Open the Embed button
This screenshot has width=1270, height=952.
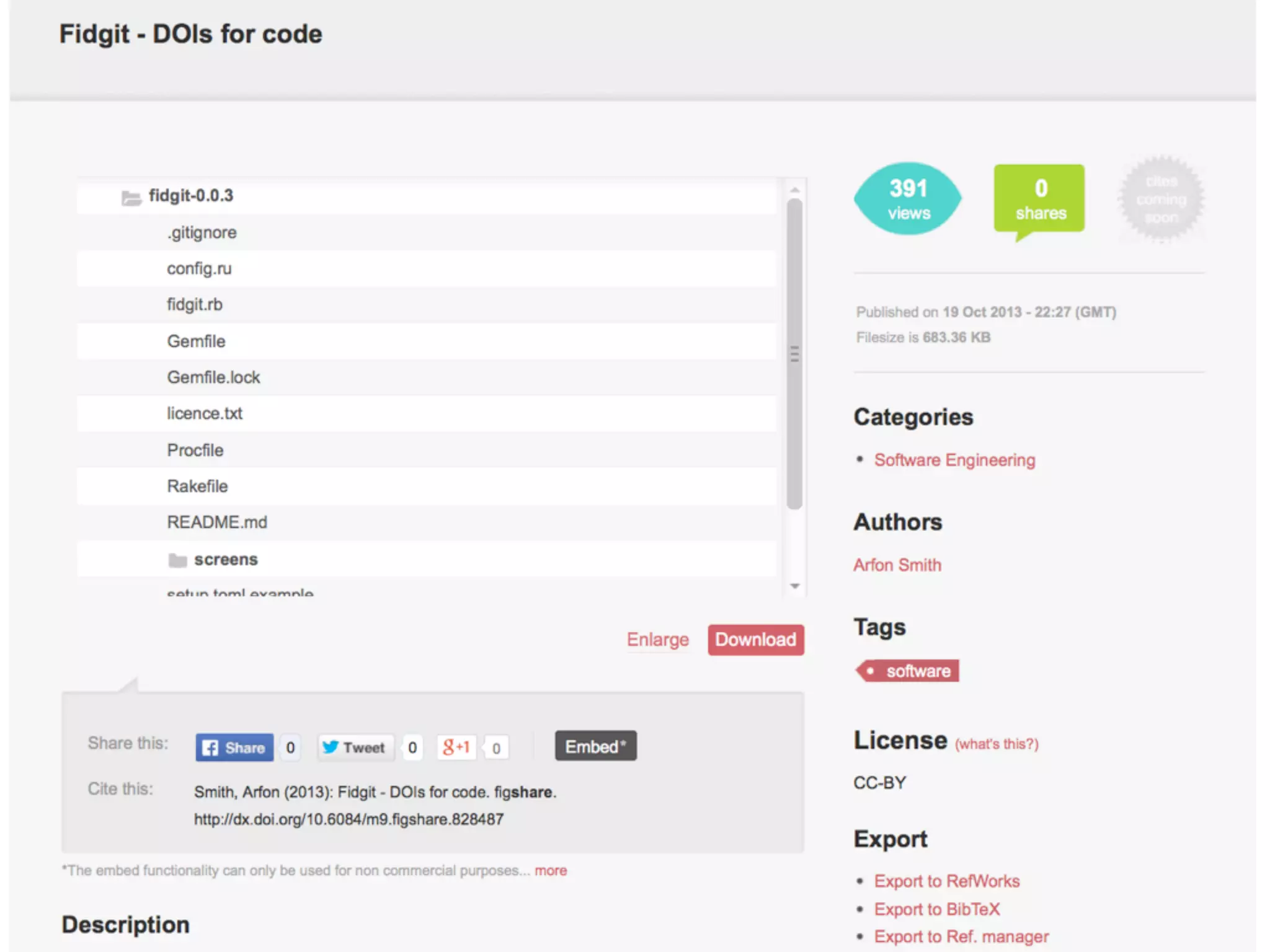click(x=595, y=746)
